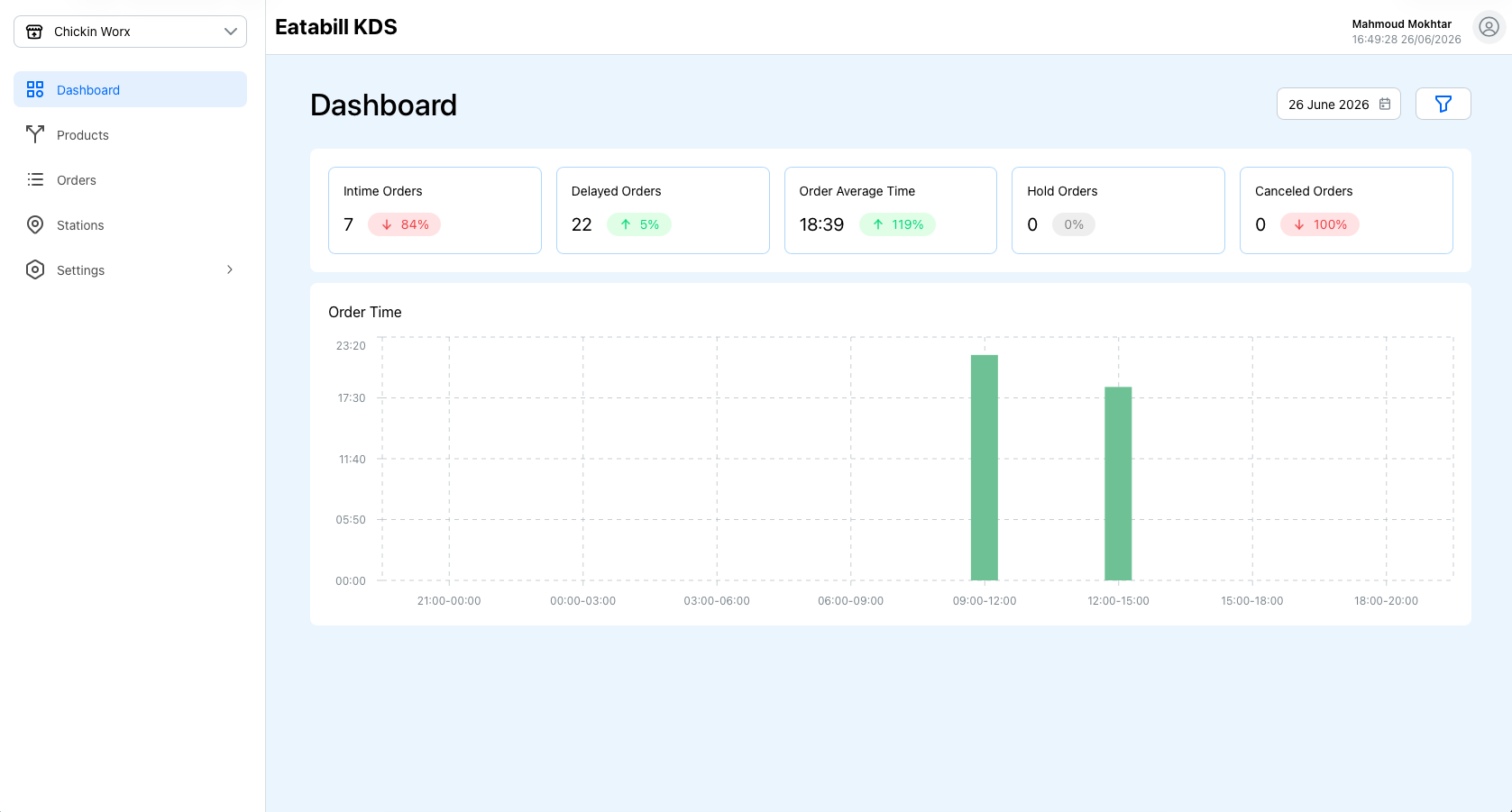Click the Dashboard grid icon in sidebar
Viewport: 1512px width, 812px height.
click(x=35, y=89)
